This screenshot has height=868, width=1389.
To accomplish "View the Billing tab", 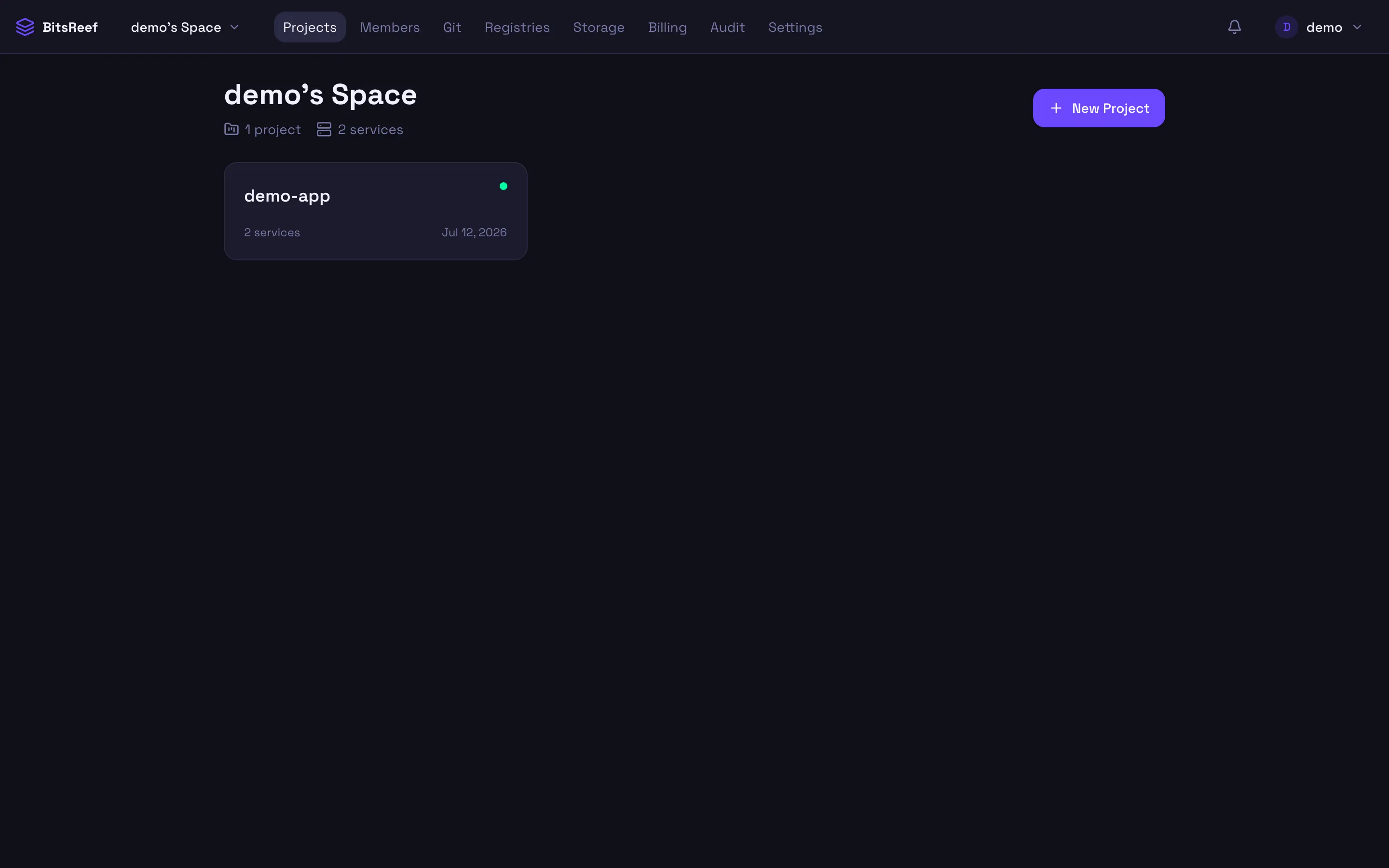I will click(x=667, y=27).
